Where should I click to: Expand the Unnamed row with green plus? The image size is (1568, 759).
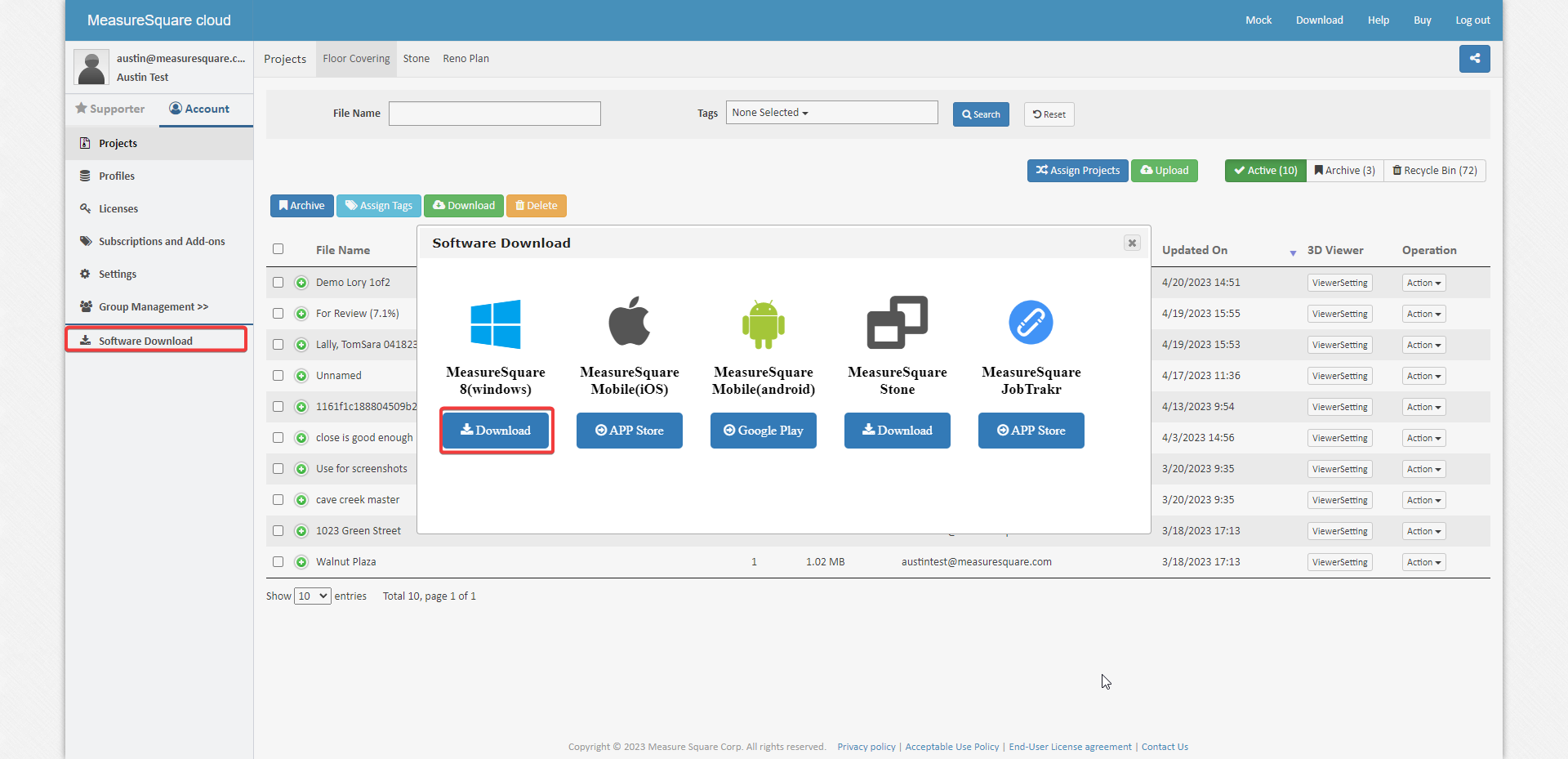(301, 376)
